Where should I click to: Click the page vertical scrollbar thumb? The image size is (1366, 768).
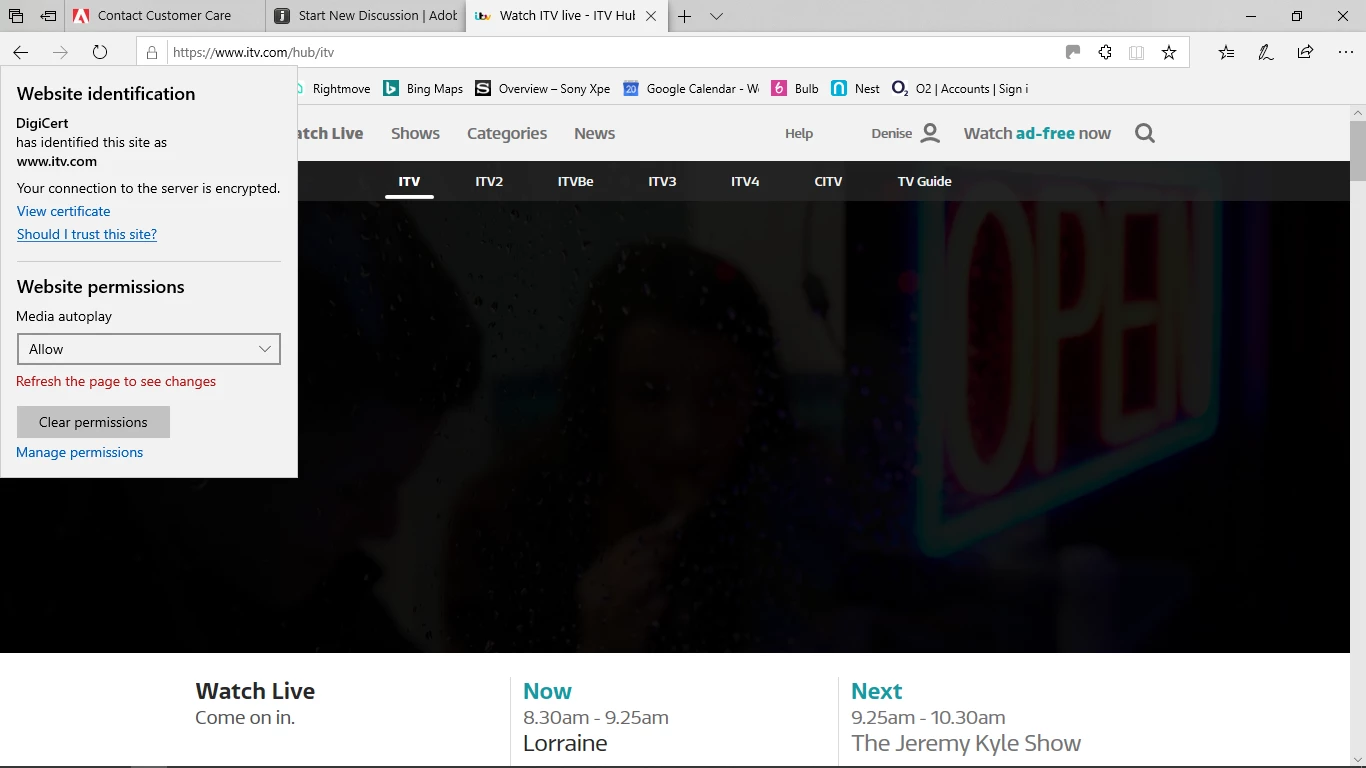tap(1357, 151)
